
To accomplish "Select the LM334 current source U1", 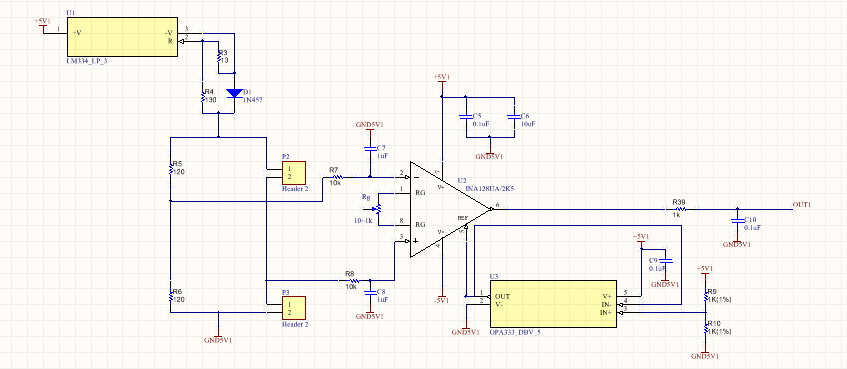I will [122, 37].
